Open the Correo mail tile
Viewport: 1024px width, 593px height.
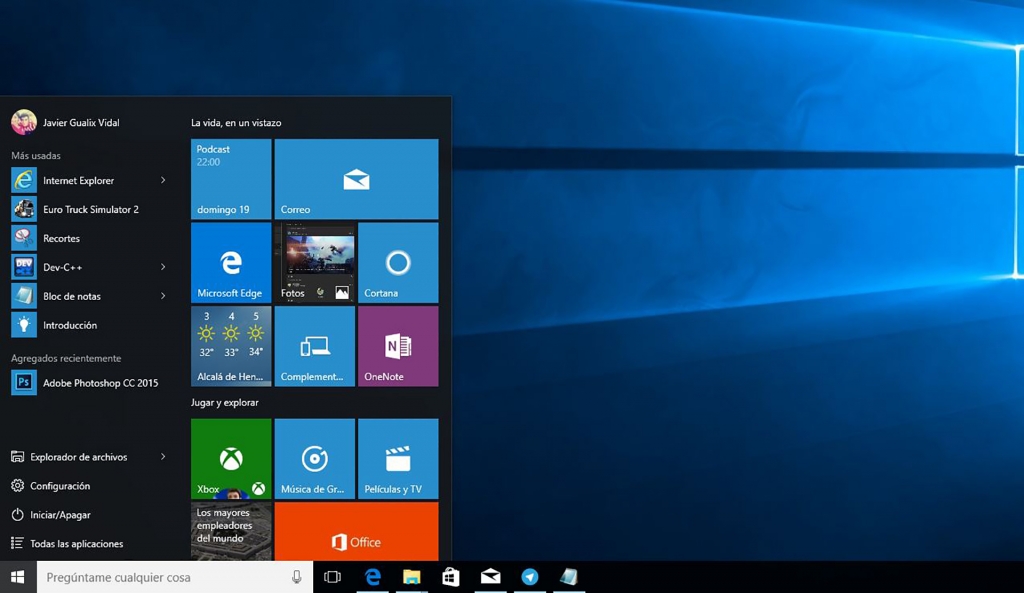click(356, 179)
